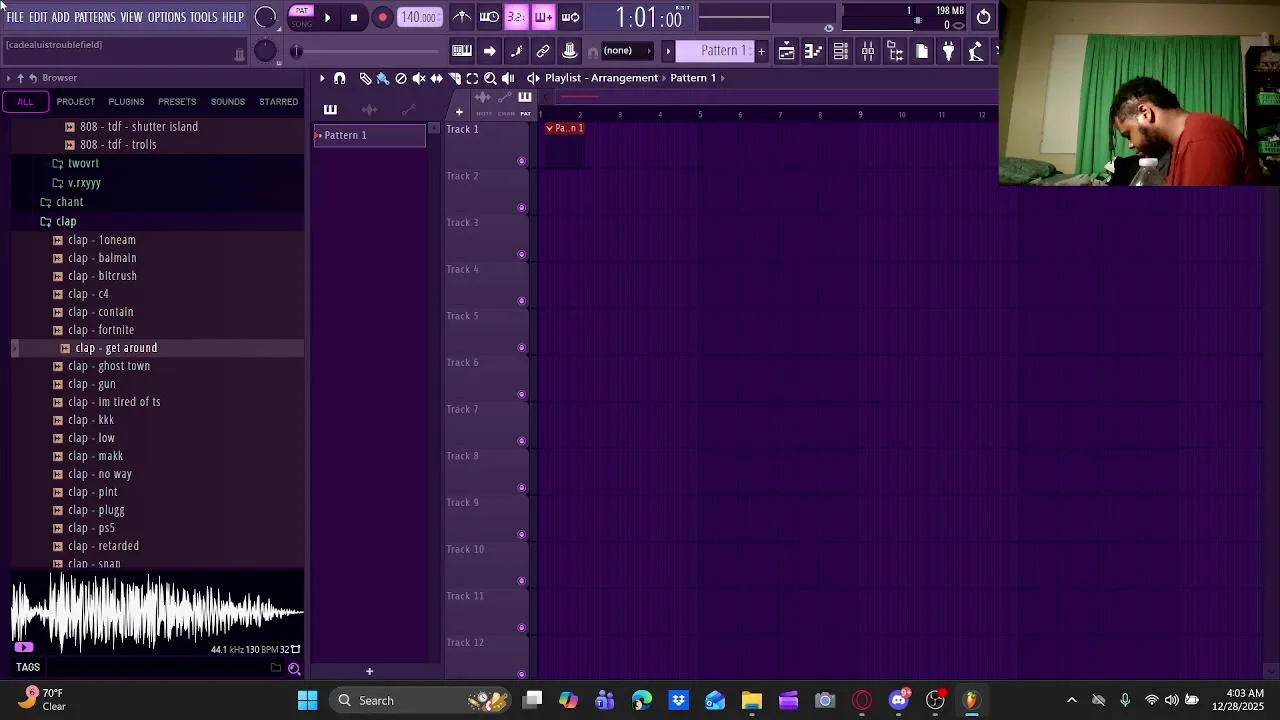Switch to the SOUNDS browser tab
The height and width of the screenshot is (720, 1280).
228,102
